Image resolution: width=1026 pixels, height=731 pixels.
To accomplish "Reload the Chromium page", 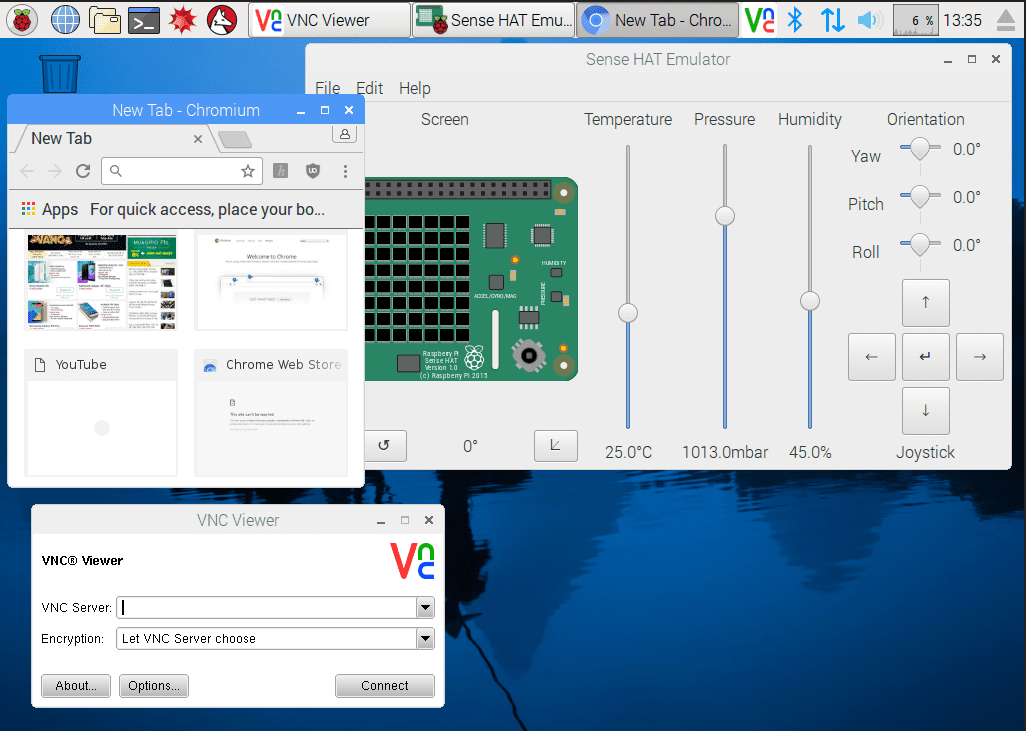I will (83, 171).
